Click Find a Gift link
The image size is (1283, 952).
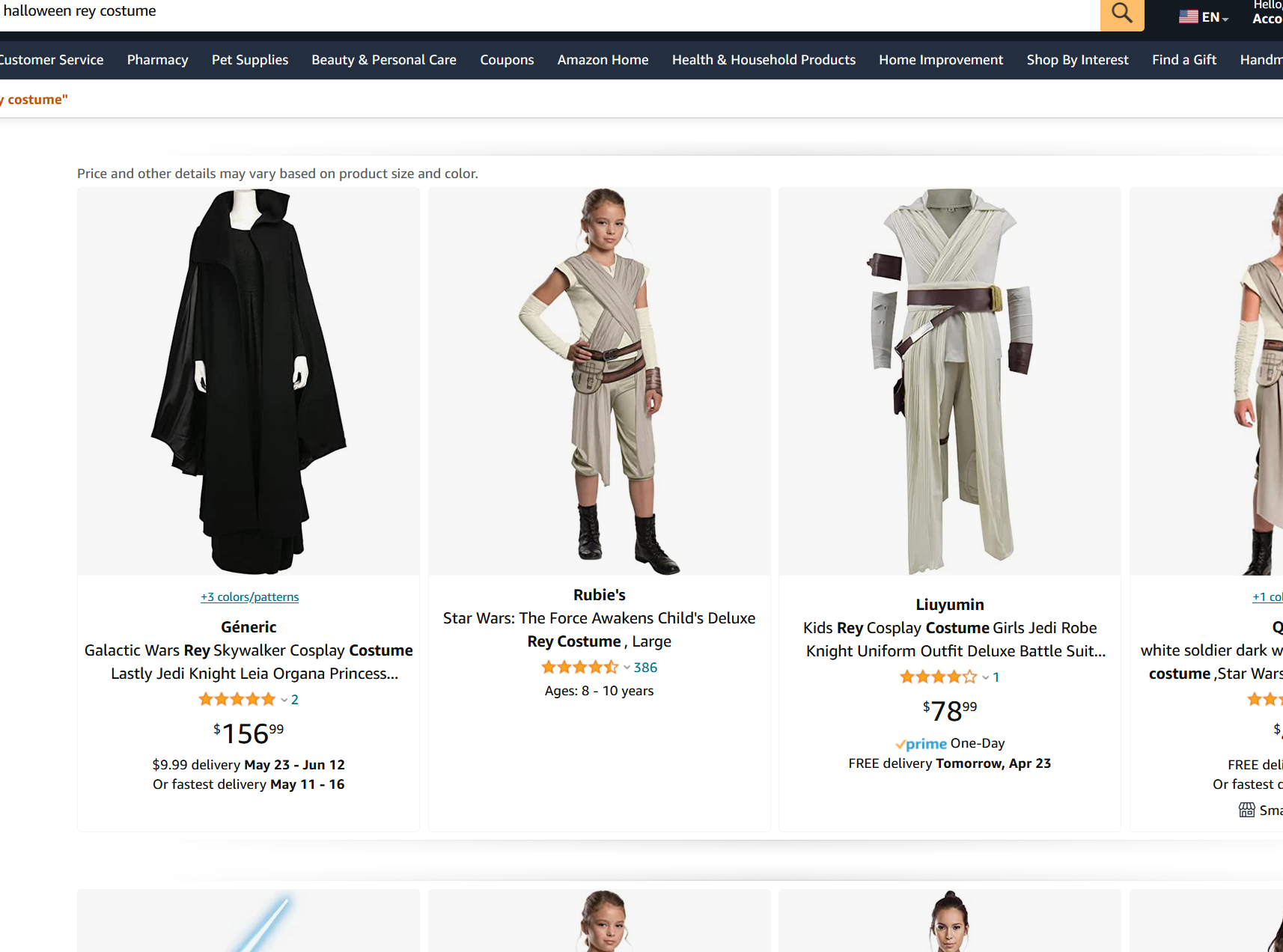1183,60
